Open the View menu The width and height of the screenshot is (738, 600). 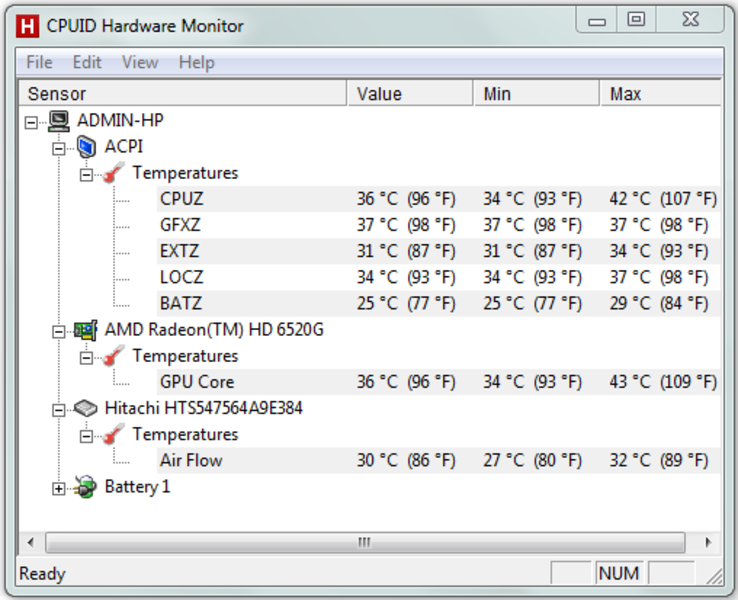(x=140, y=63)
